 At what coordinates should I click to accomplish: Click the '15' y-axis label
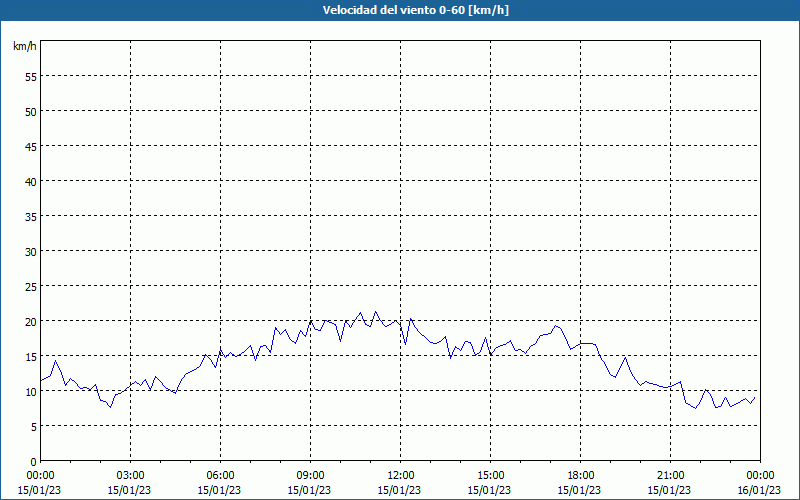(31, 357)
